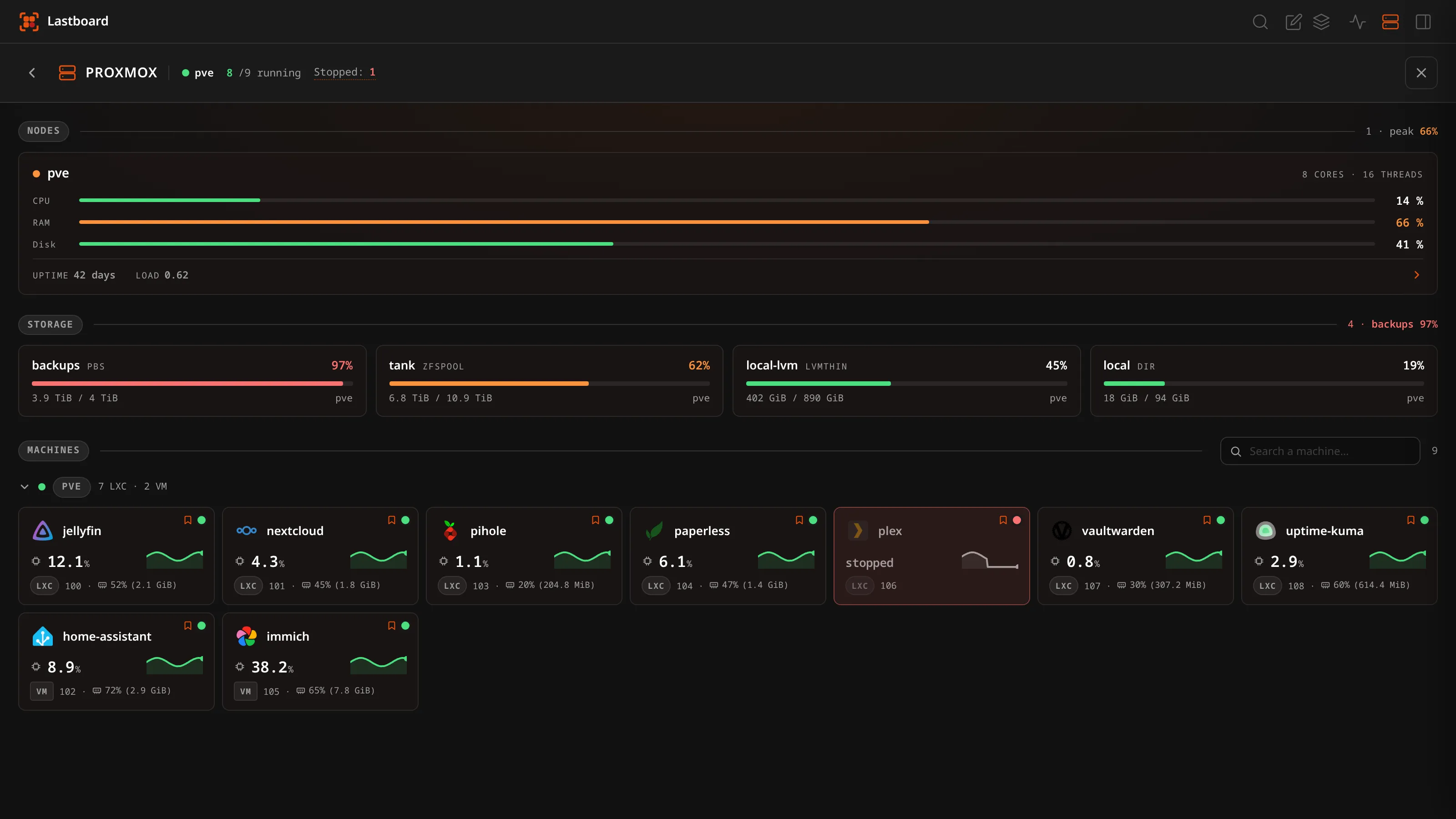Click the PVE group badge
Viewport: 1456px width, 819px height.
click(71, 487)
